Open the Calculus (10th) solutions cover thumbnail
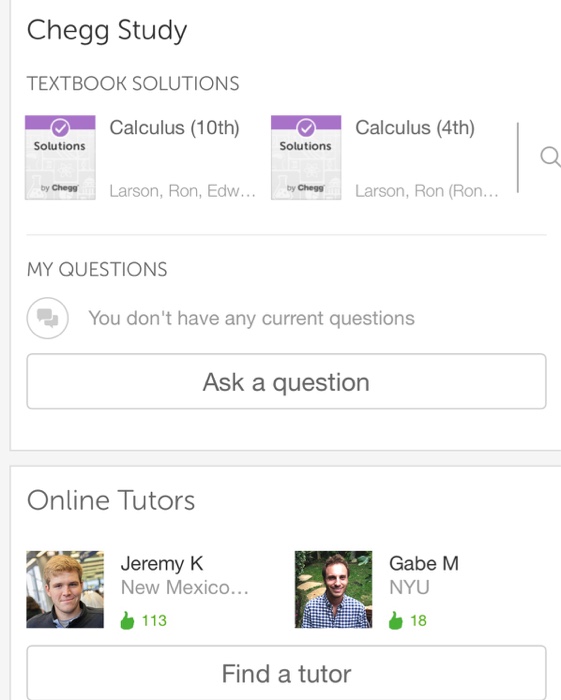Image resolution: width=561 pixels, height=700 pixels. click(x=60, y=158)
